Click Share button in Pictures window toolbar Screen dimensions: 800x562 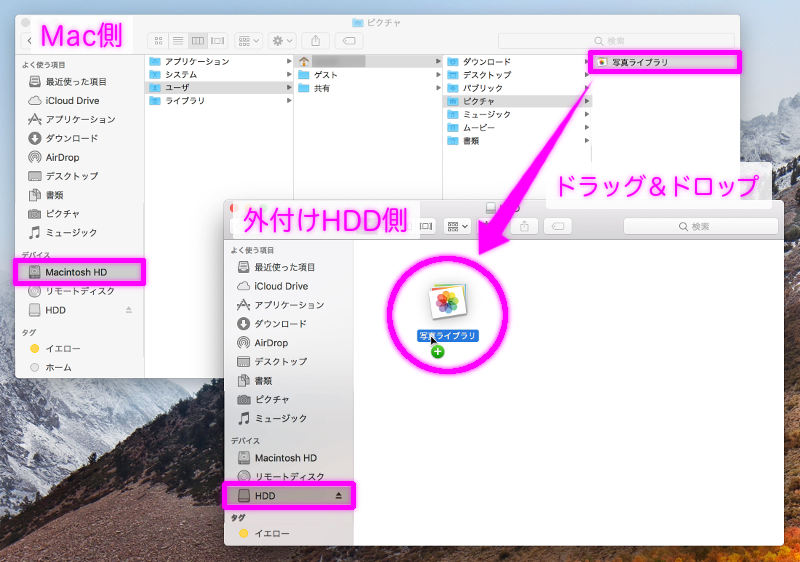coord(315,41)
